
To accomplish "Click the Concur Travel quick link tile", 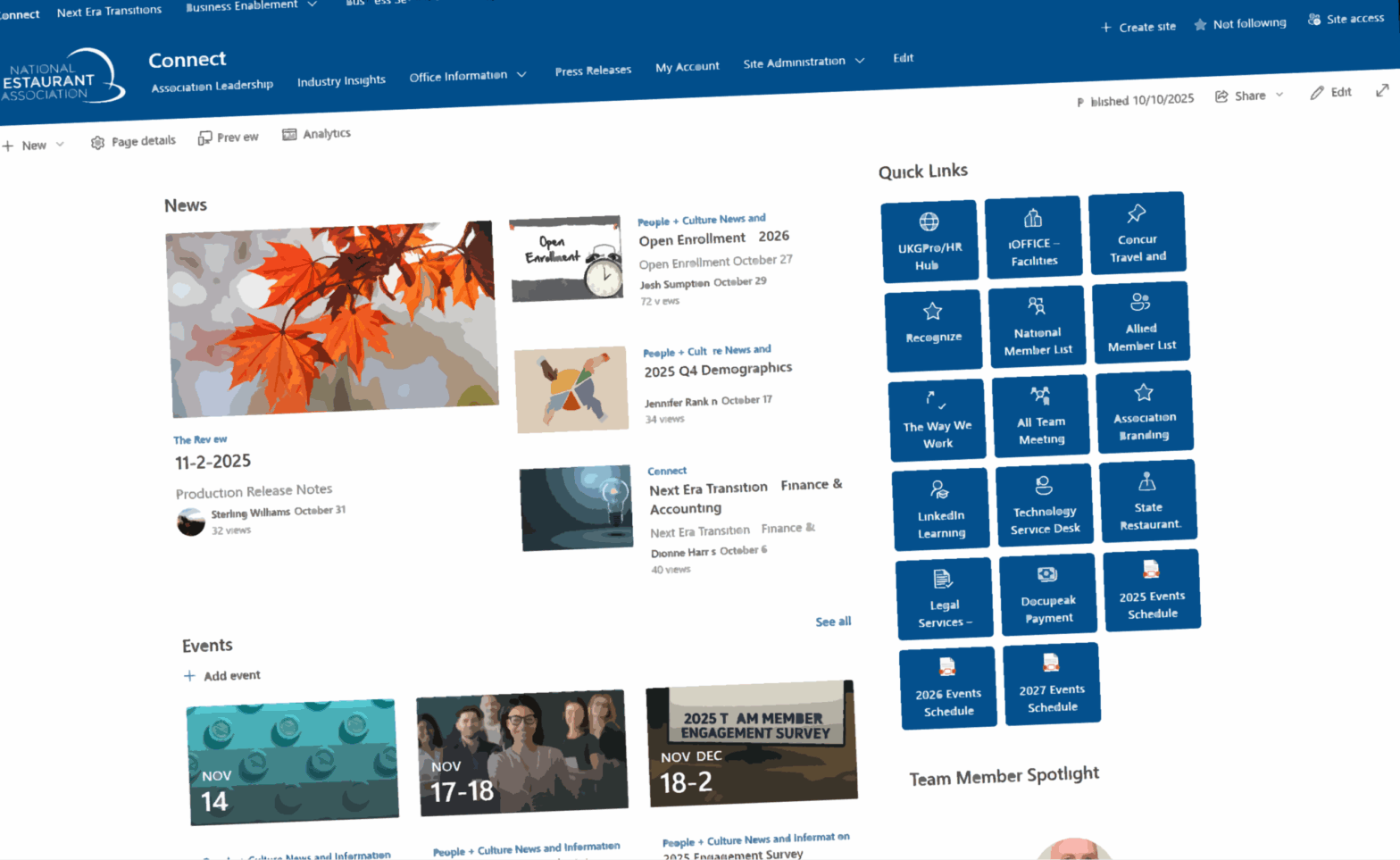I will click(x=1137, y=233).
